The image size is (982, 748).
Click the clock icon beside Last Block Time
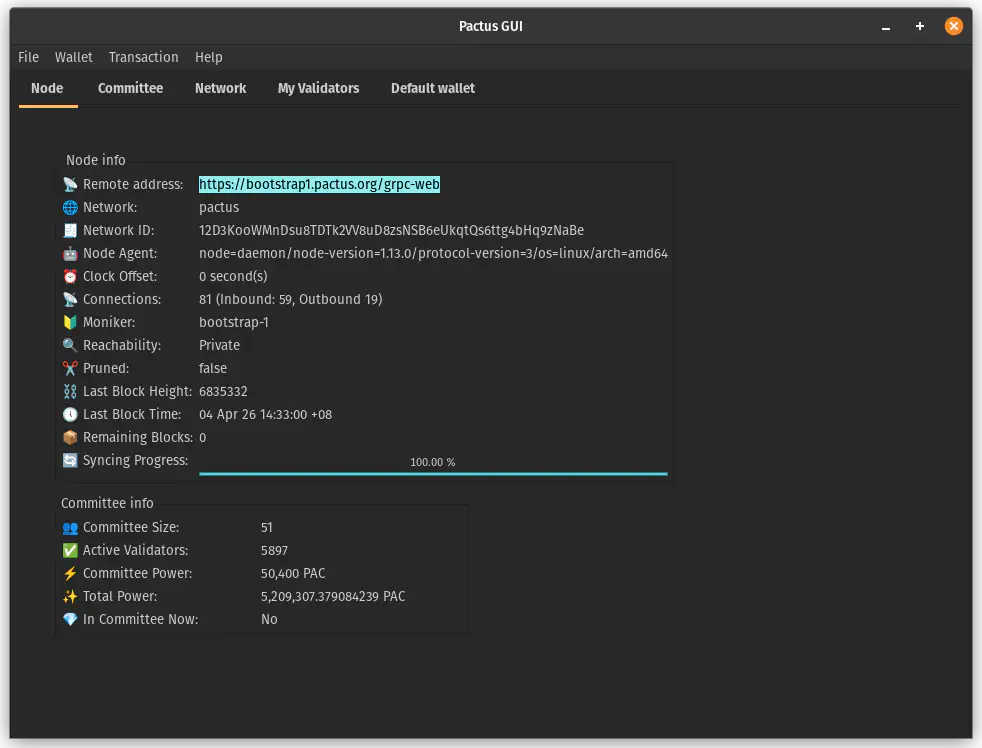[x=70, y=414]
